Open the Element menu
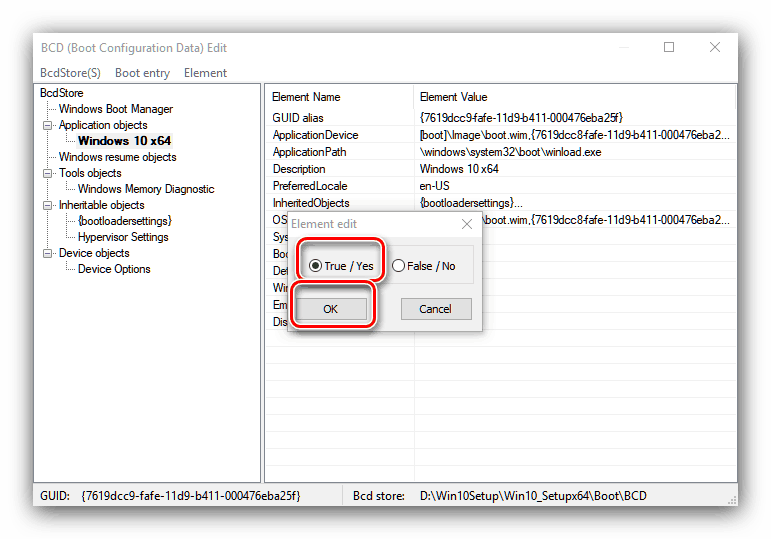Image resolution: width=771 pixels, height=539 pixels. (205, 73)
